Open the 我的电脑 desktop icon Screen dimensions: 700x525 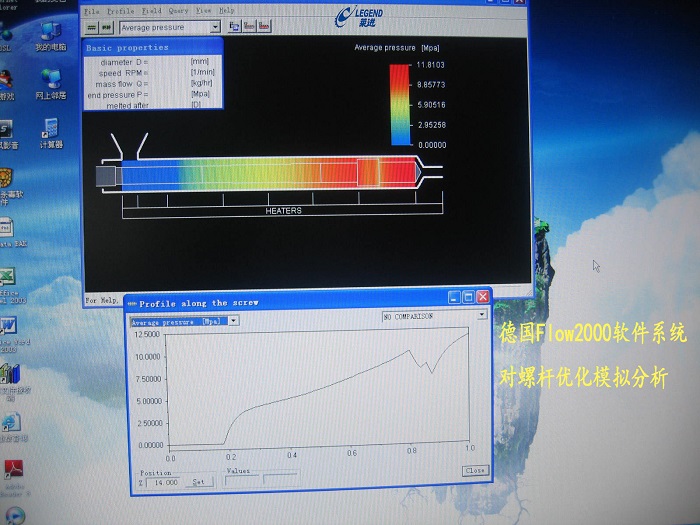50,36
